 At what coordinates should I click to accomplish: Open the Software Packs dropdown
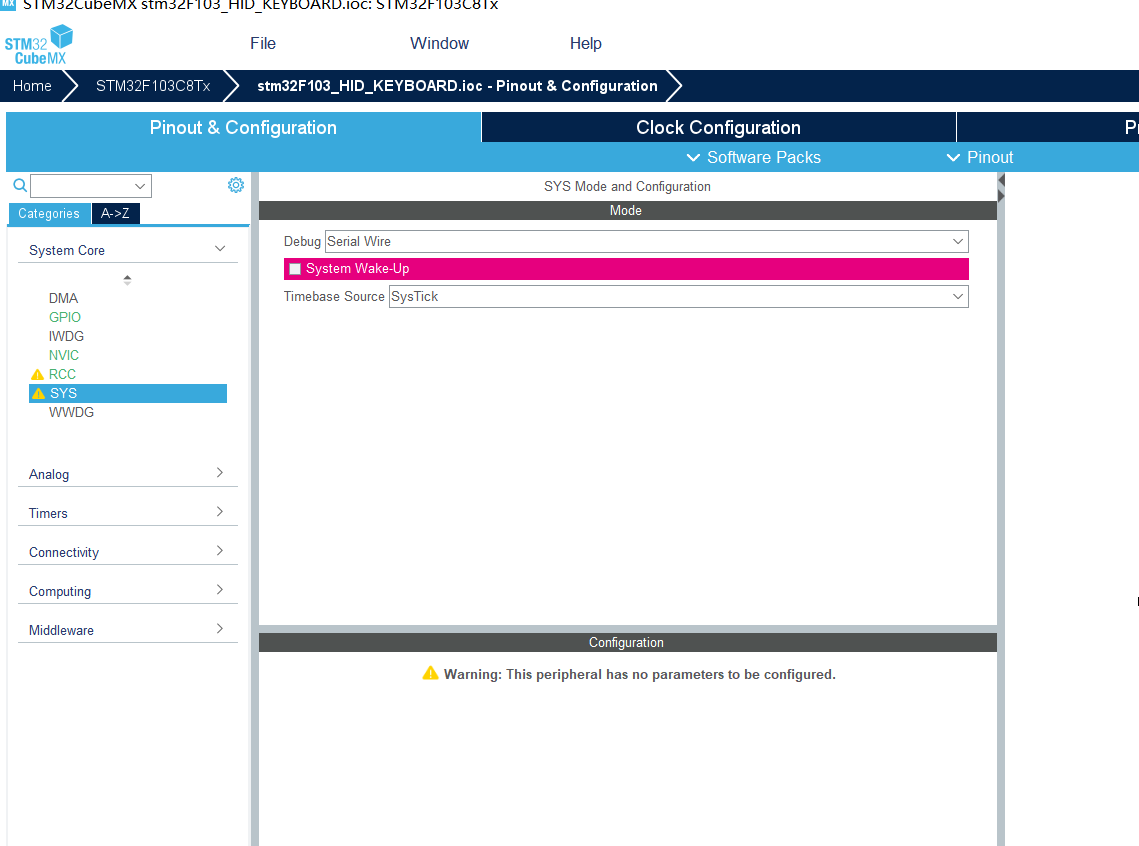753,158
